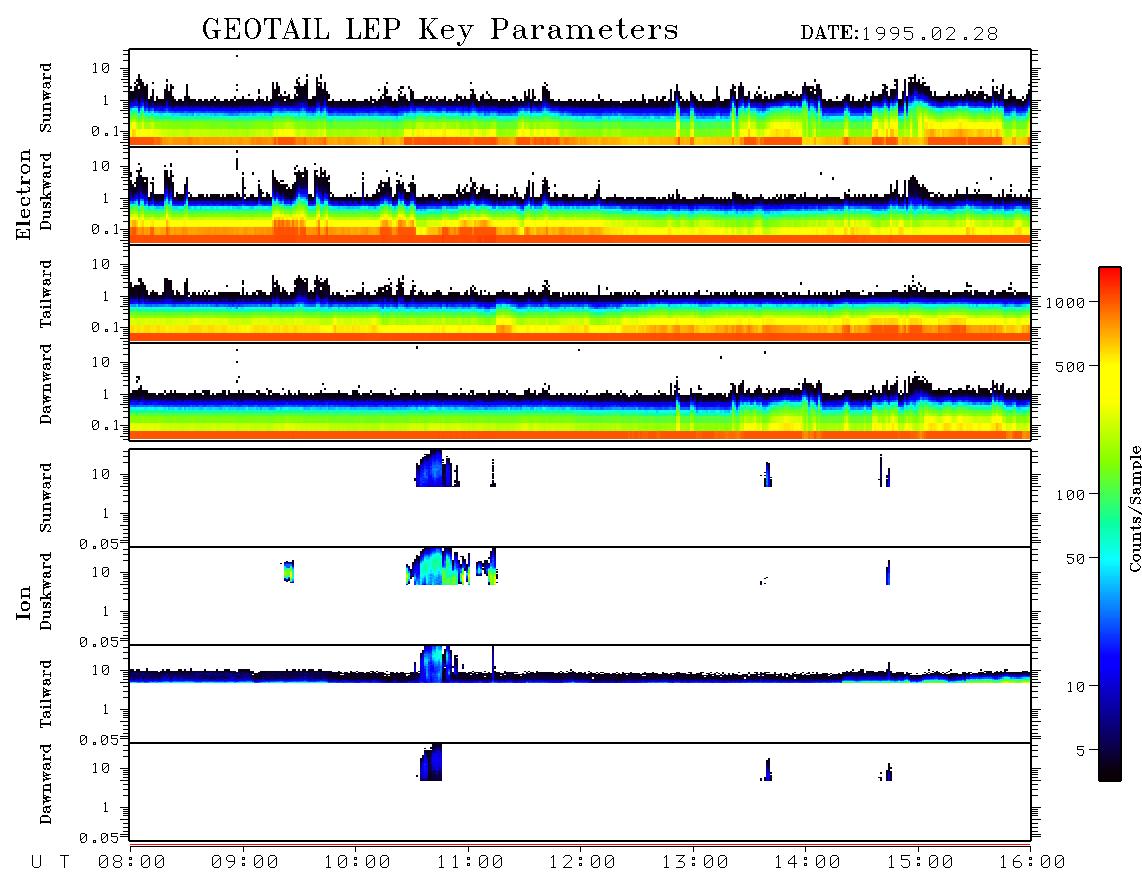The height and width of the screenshot is (880, 1142).
Task: Click the '5' color bar tick label
Action: (1081, 750)
